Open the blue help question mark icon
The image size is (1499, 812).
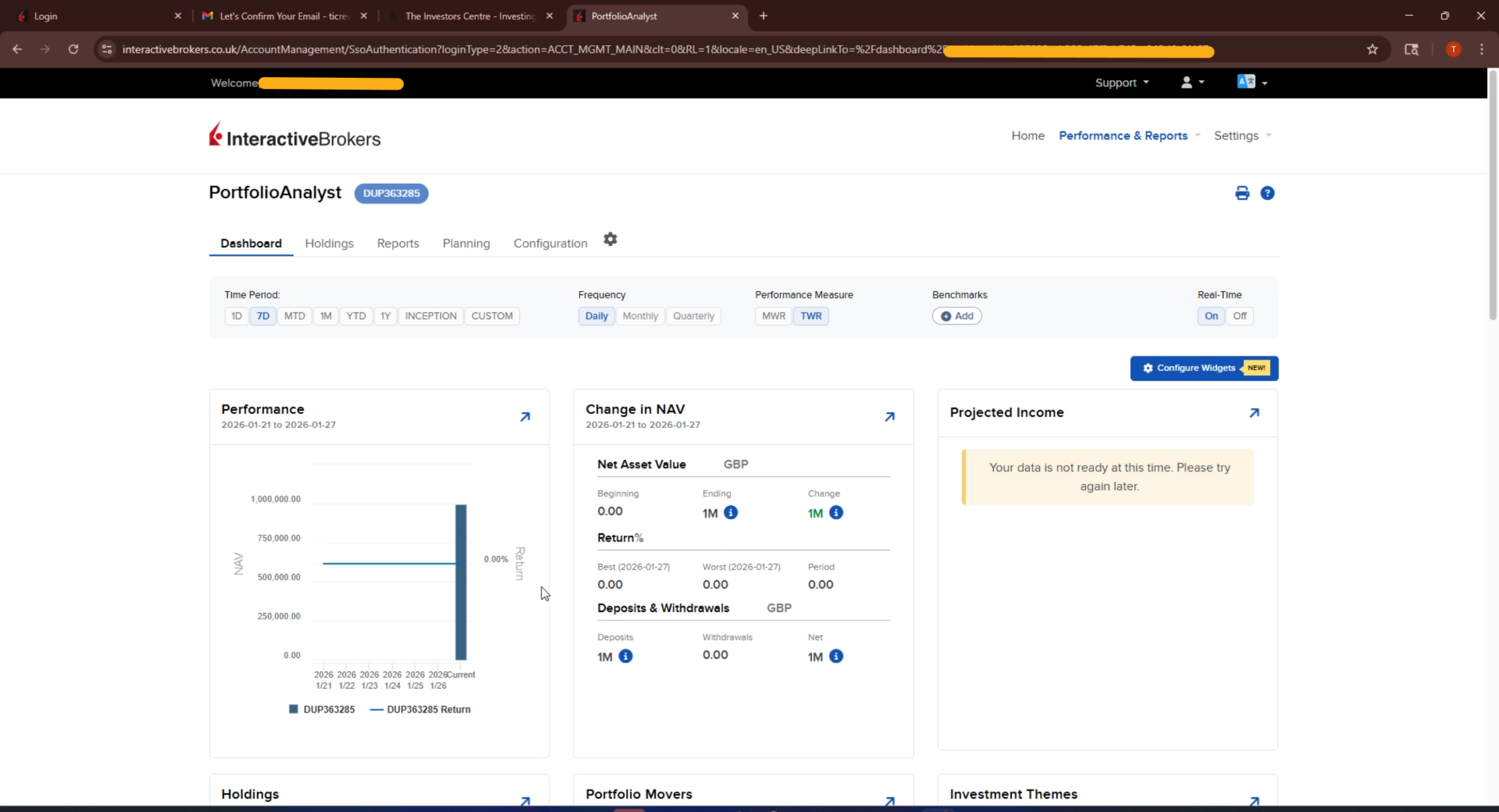[x=1267, y=193]
